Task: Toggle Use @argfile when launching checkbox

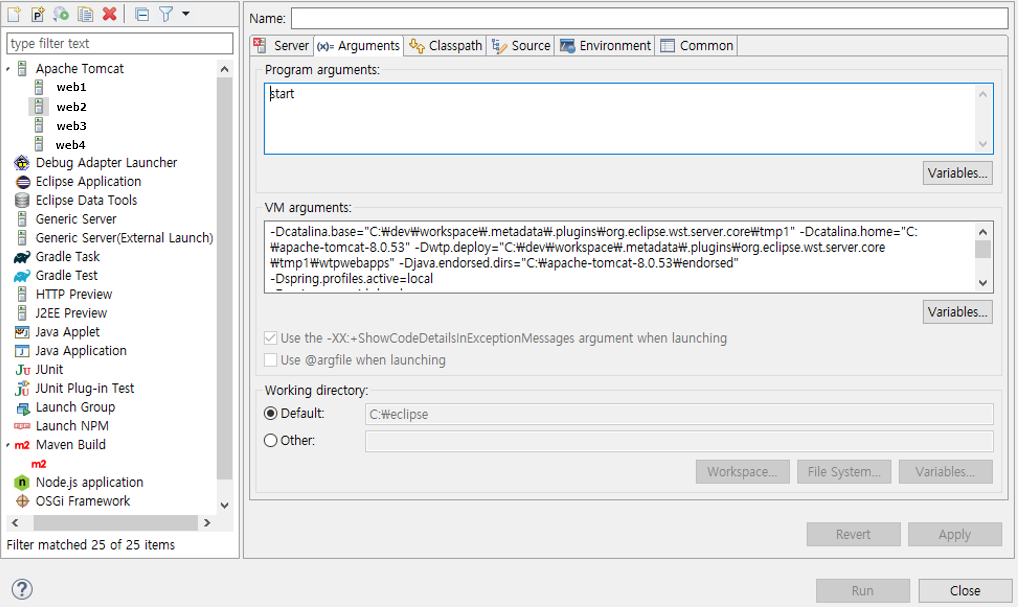Action: click(x=271, y=360)
